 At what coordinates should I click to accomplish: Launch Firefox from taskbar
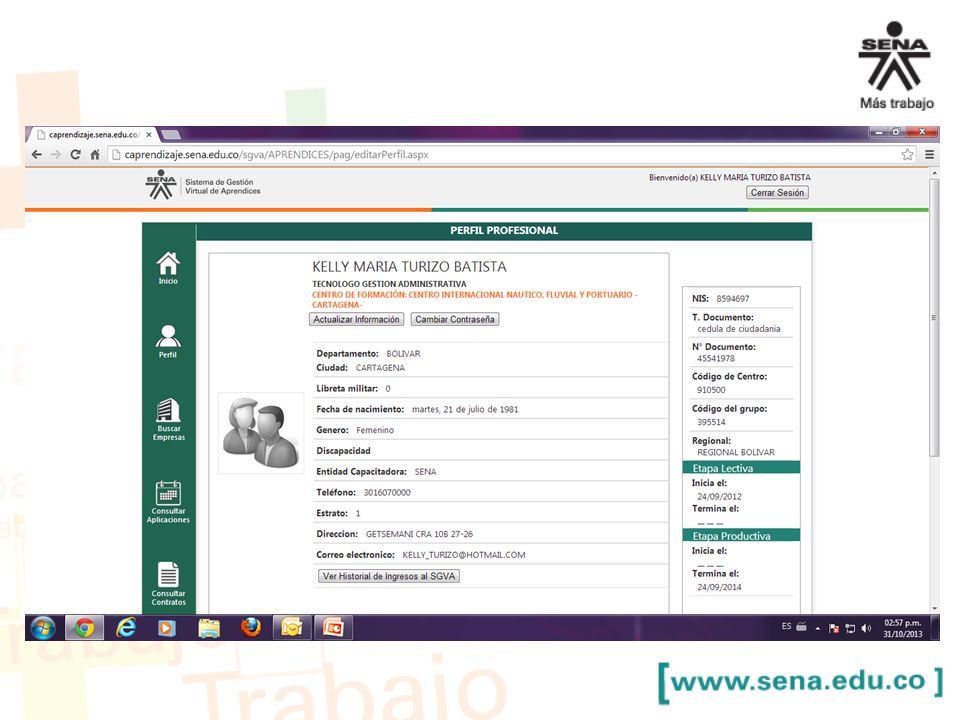point(250,628)
